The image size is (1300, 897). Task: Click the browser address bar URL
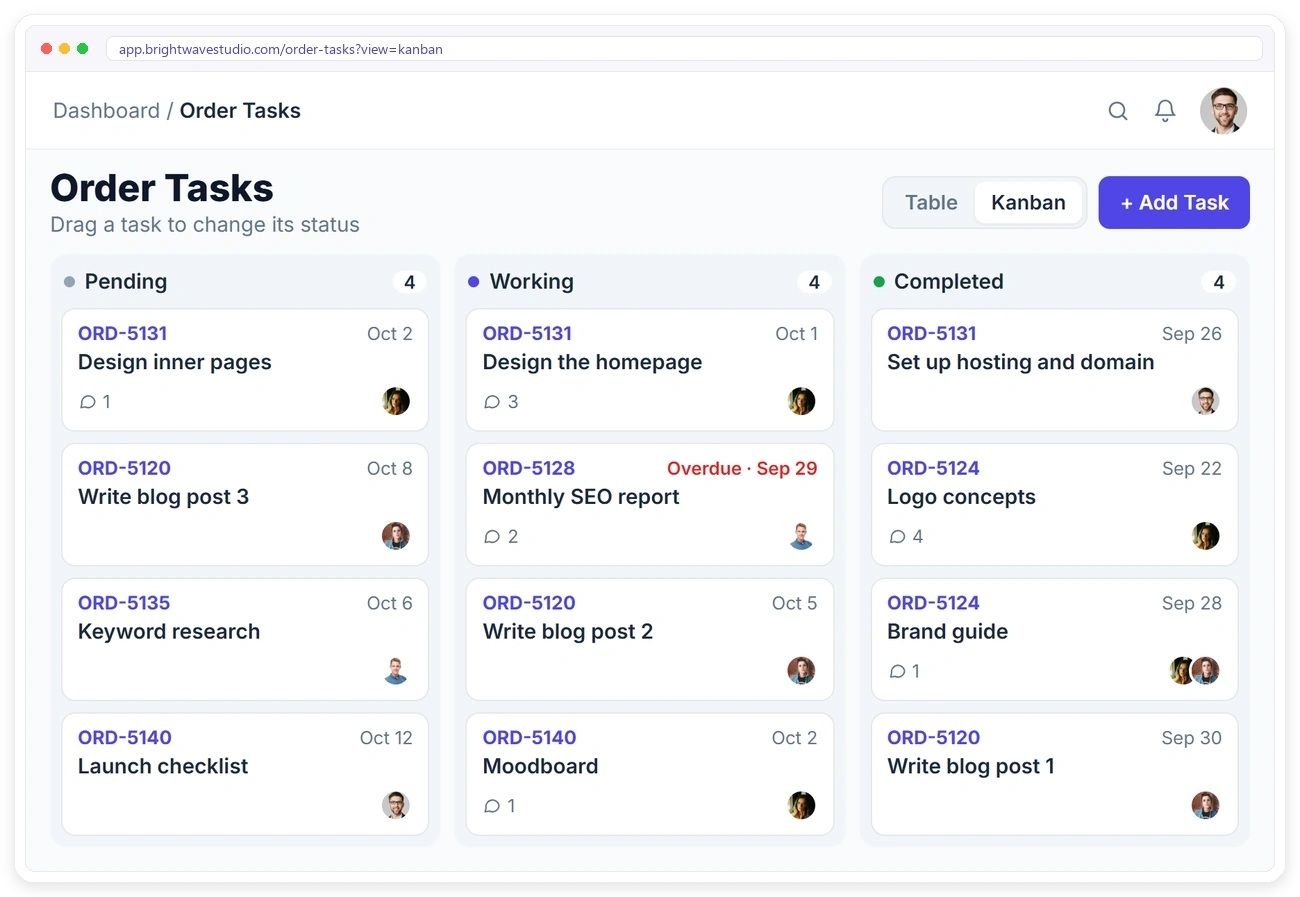point(684,49)
